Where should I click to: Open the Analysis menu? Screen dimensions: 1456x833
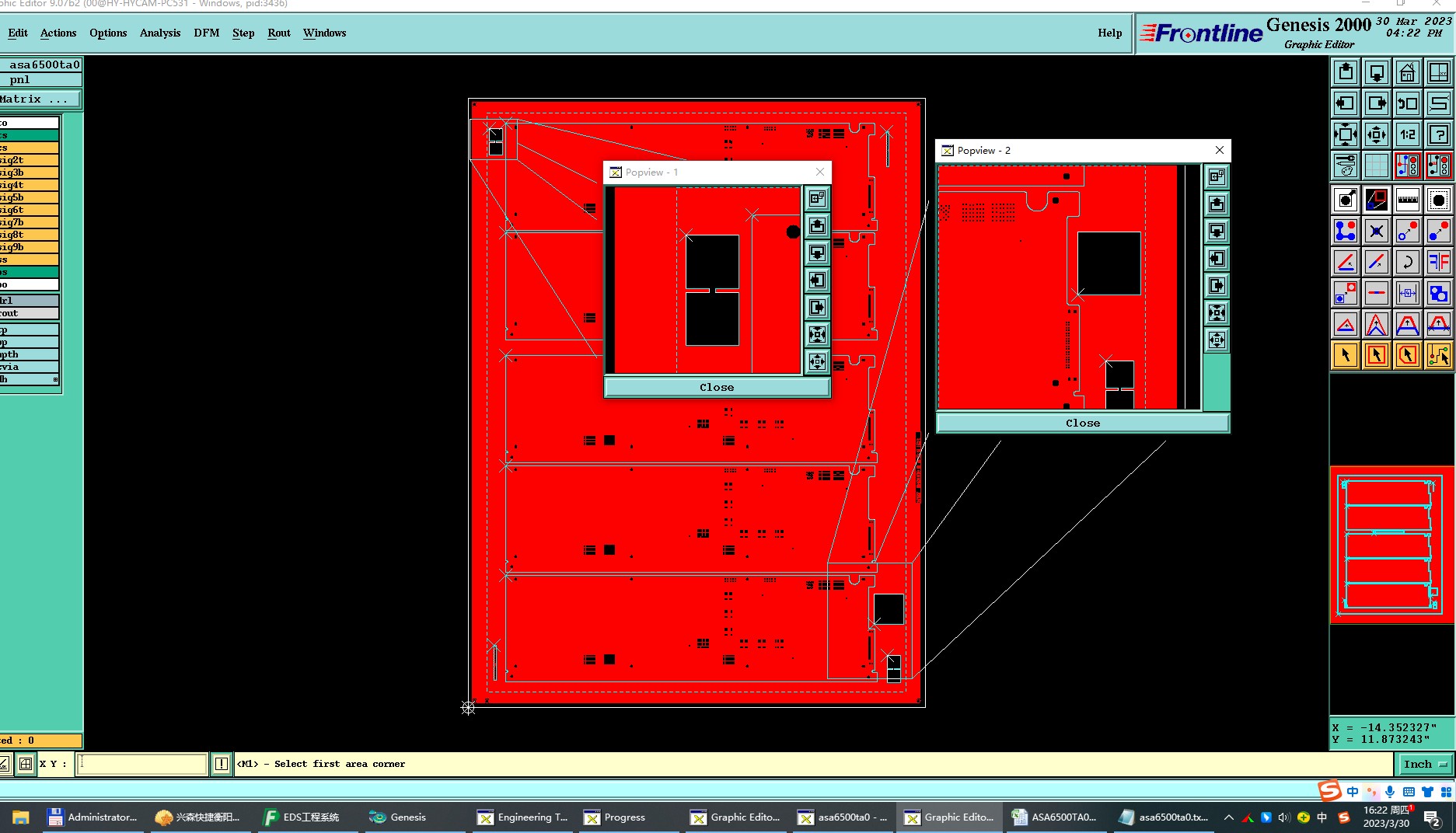click(160, 33)
